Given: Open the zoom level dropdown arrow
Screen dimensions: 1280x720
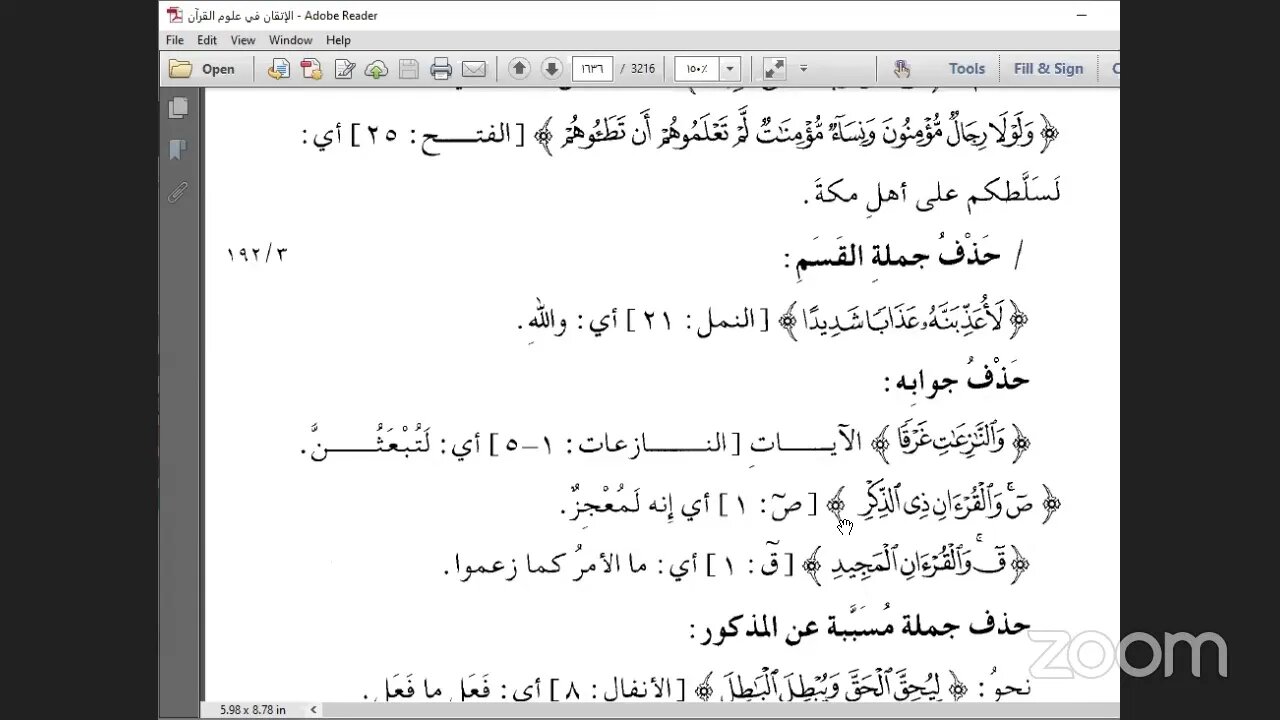Looking at the screenshot, I should click(x=730, y=69).
